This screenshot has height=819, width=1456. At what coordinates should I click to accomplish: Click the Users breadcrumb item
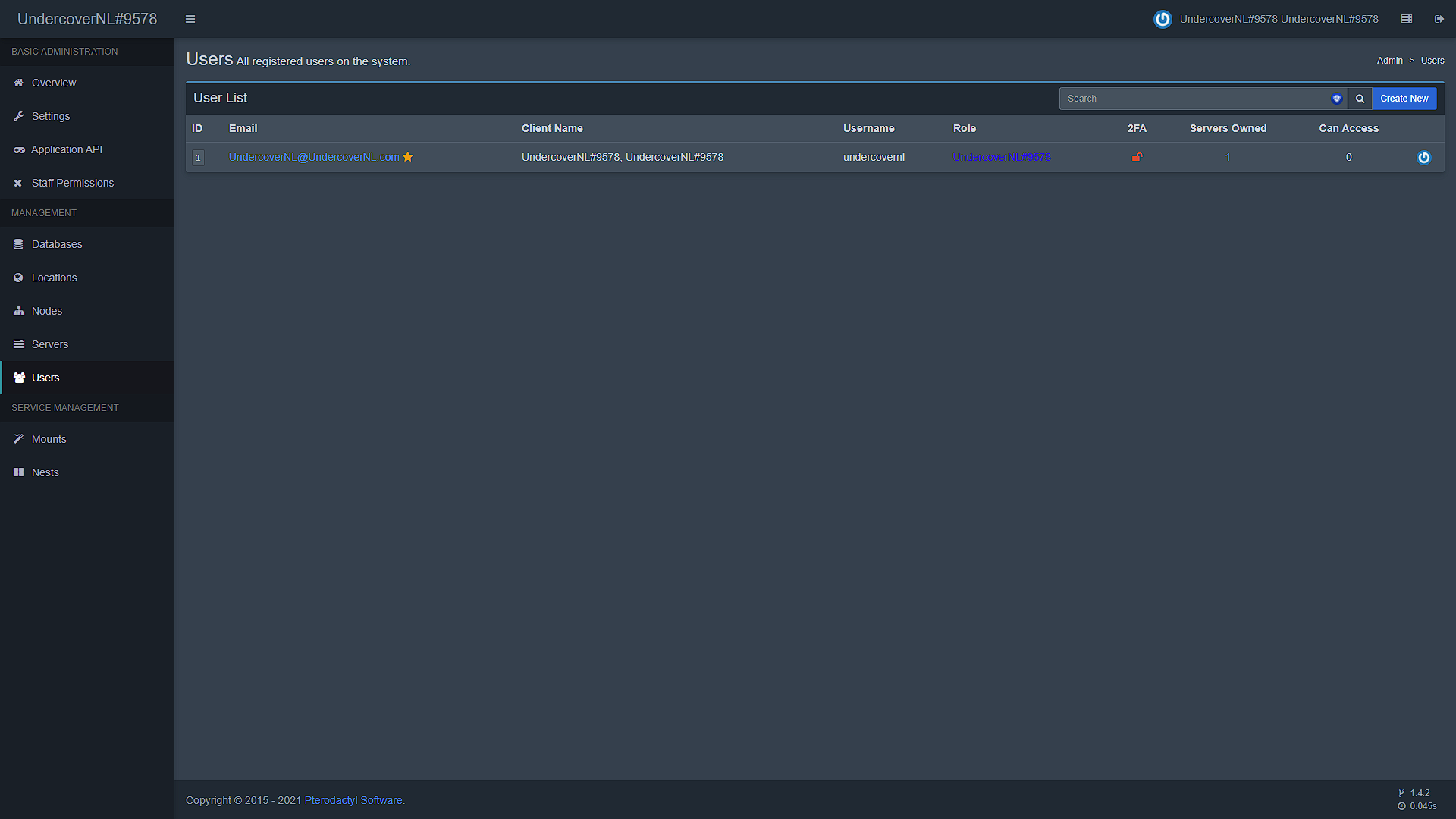1432,61
